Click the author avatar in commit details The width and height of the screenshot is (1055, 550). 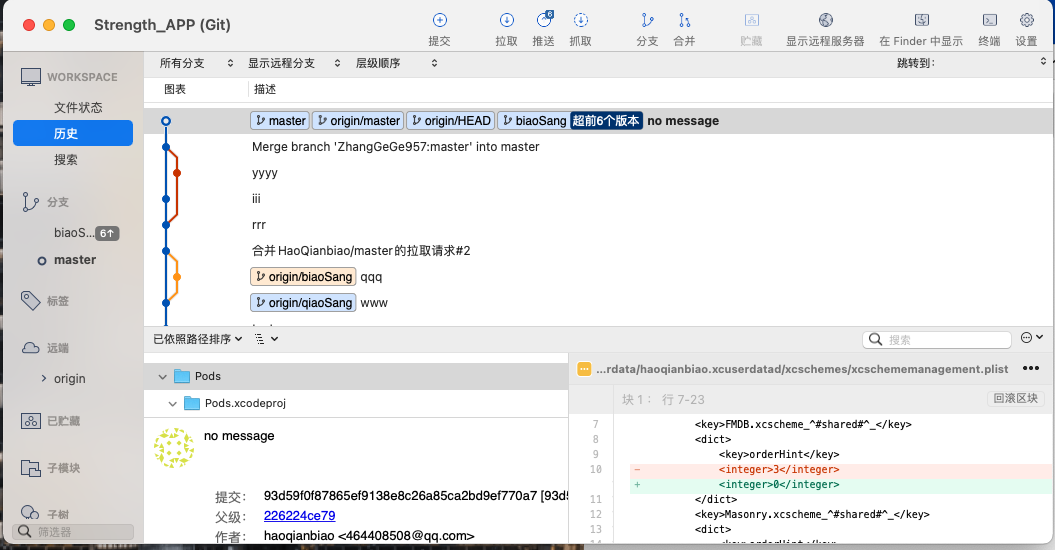tap(174, 448)
